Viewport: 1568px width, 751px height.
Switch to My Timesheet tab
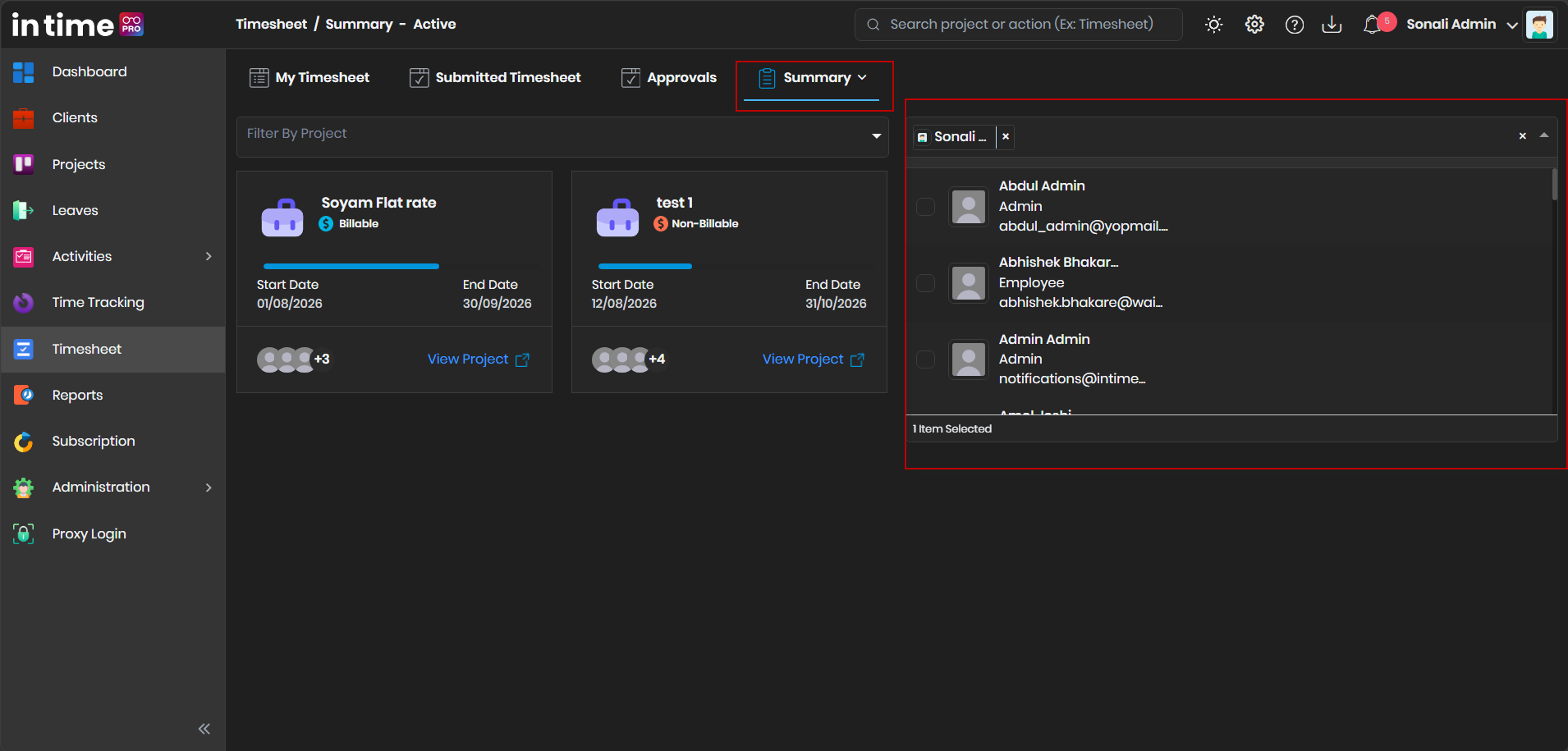click(x=309, y=77)
